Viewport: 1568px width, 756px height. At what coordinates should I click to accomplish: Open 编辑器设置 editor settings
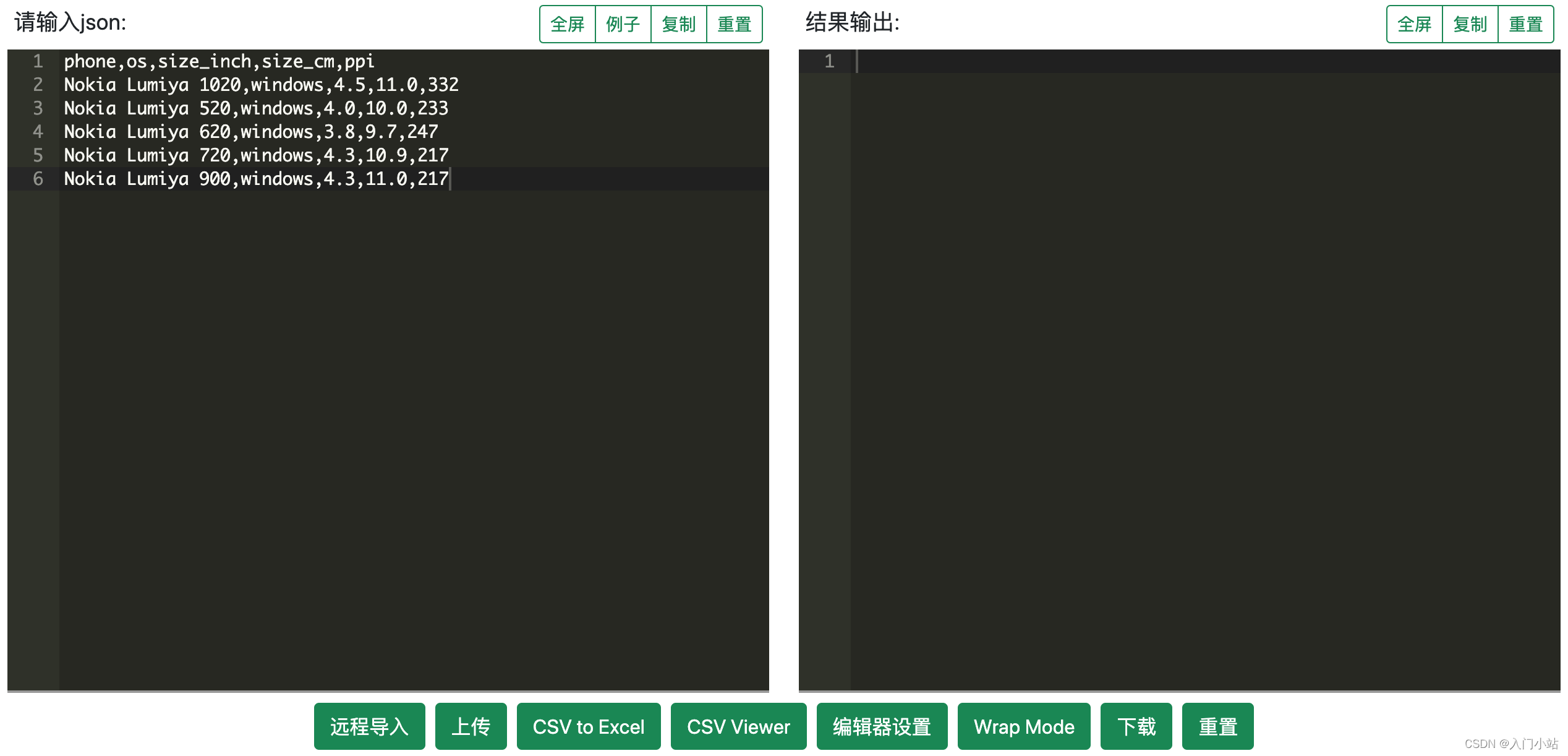[x=880, y=726]
